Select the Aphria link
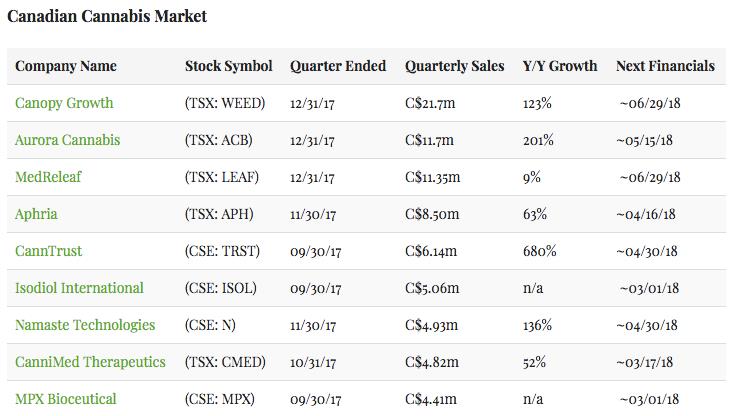This screenshot has height=416, width=735. pyautogui.click(x=36, y=214)
